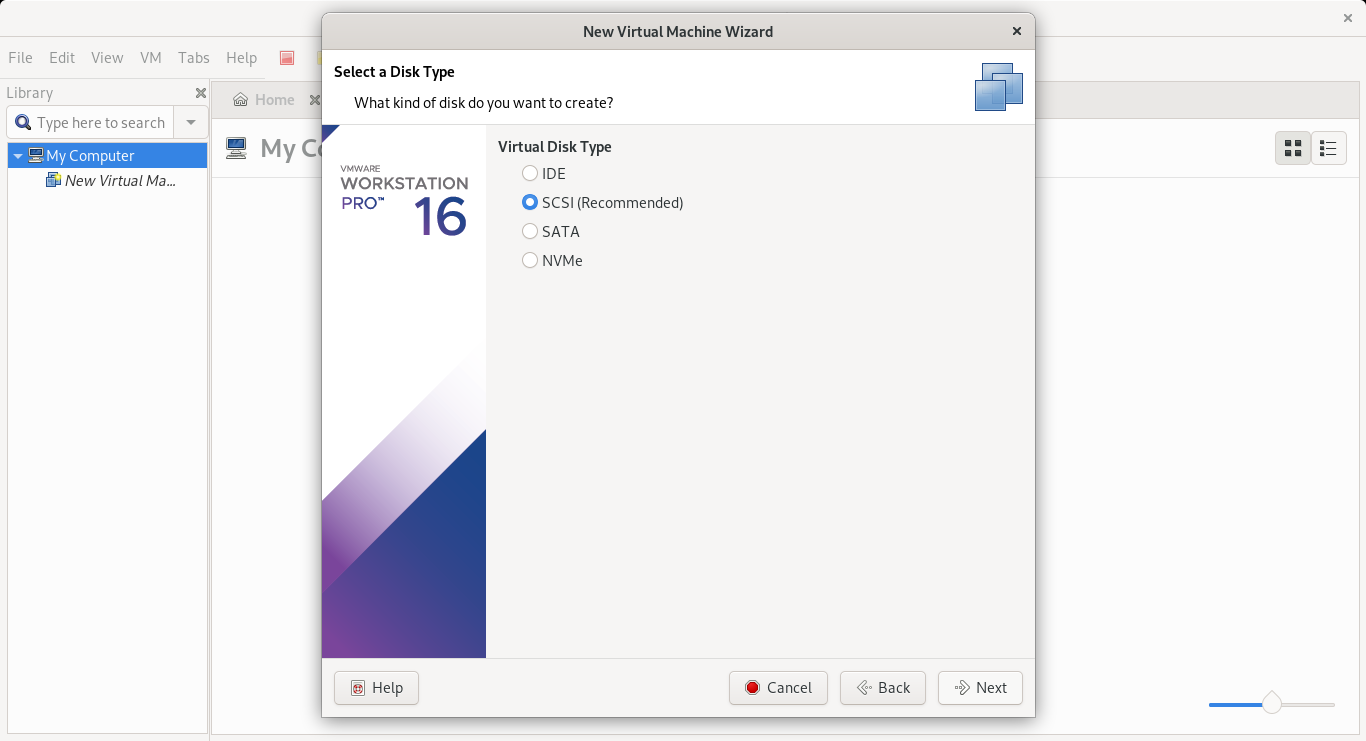Click the red power toolbar icon
The image size is (1366, 741).
[287, 58]
